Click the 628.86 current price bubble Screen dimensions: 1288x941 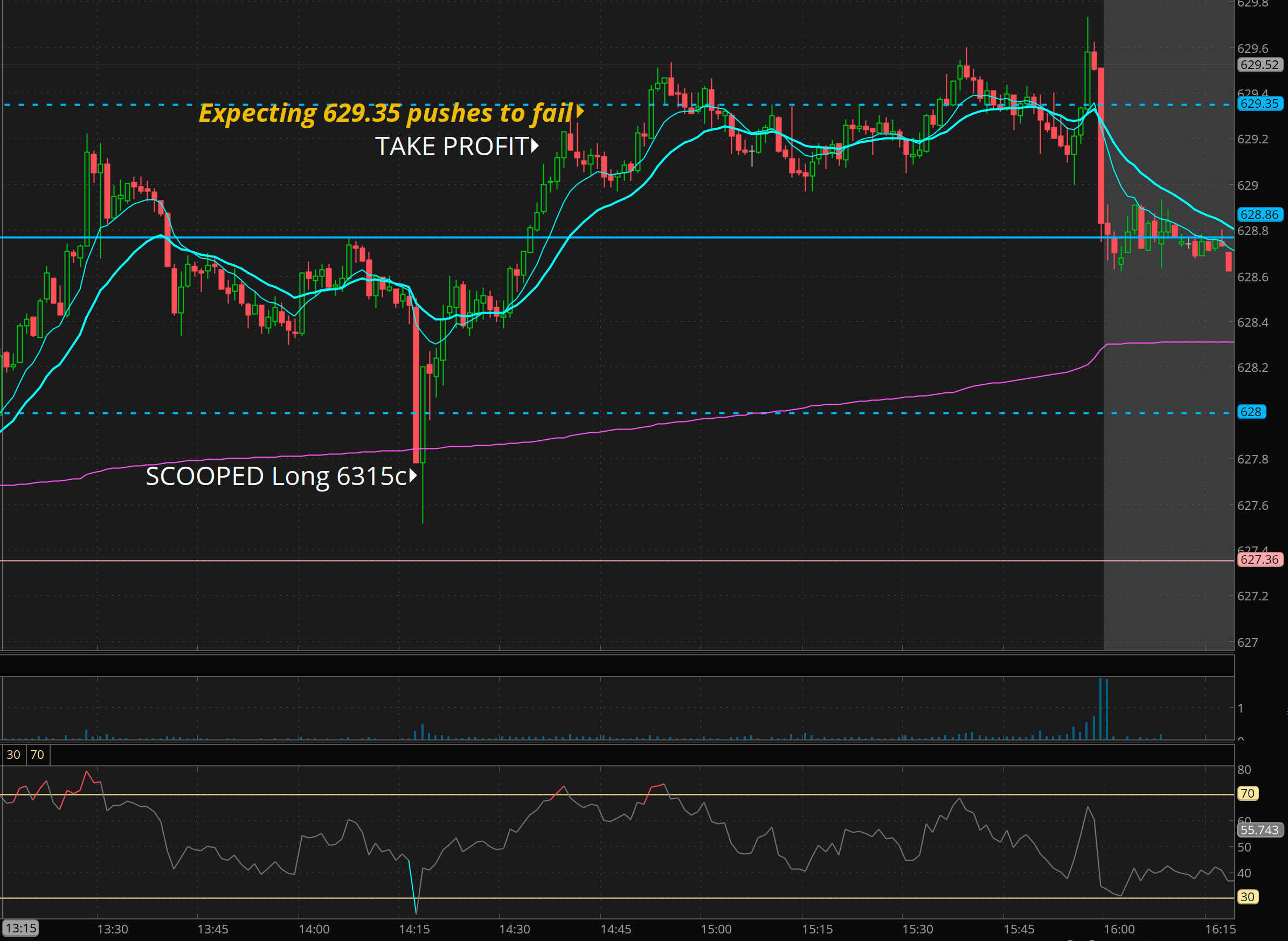1259,215
